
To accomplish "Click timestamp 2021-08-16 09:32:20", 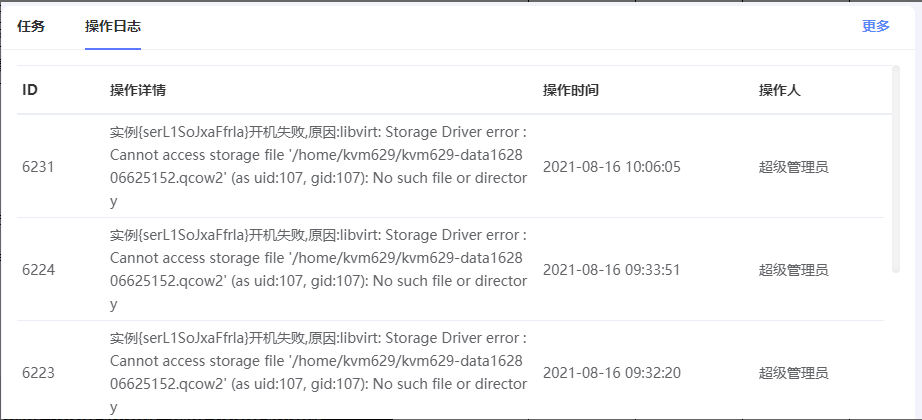I will [x=612, y=373].
